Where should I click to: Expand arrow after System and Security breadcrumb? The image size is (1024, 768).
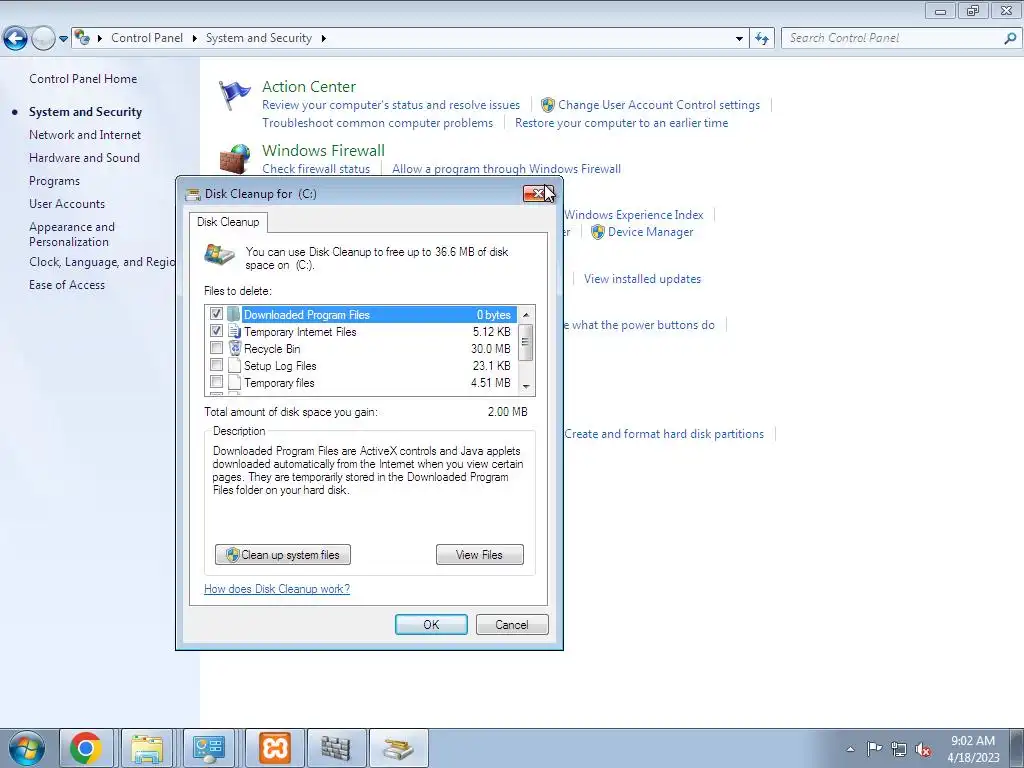click(x=323, y=39)
